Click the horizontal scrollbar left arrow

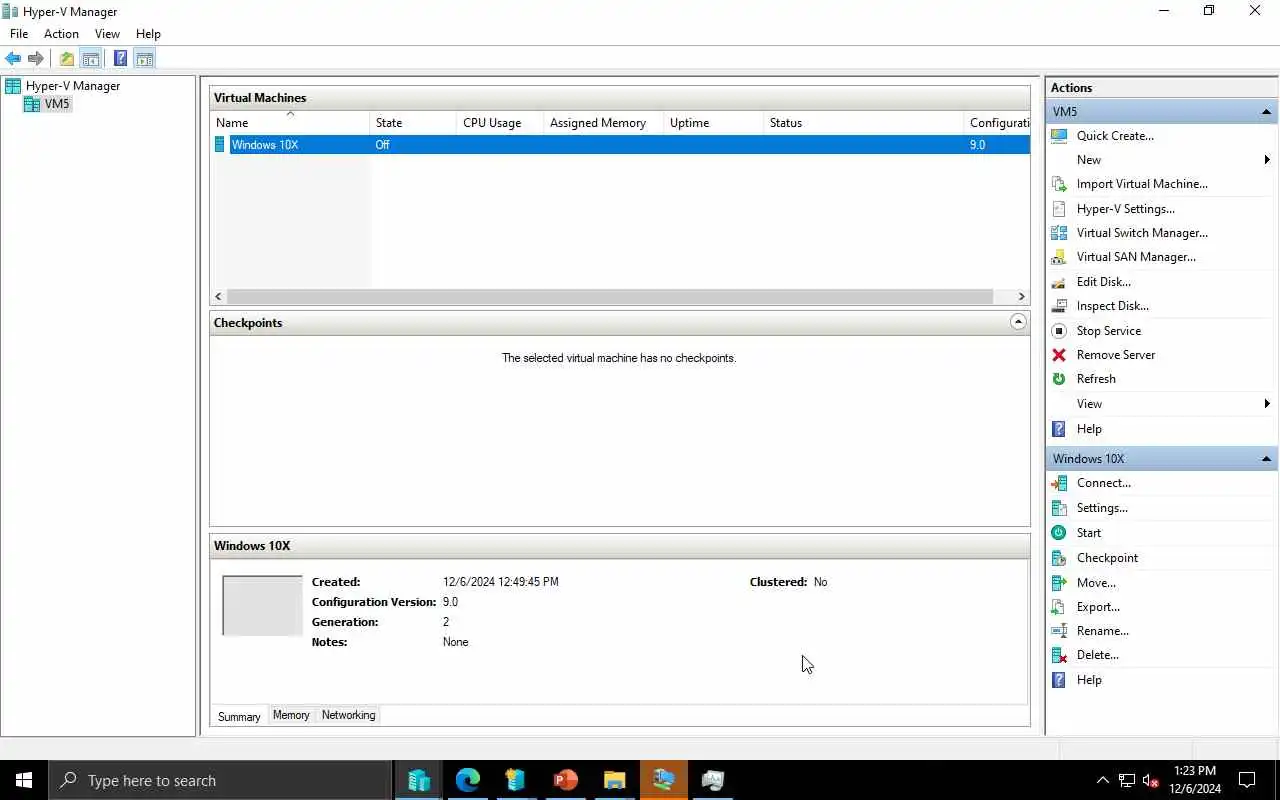coord(219,297)
